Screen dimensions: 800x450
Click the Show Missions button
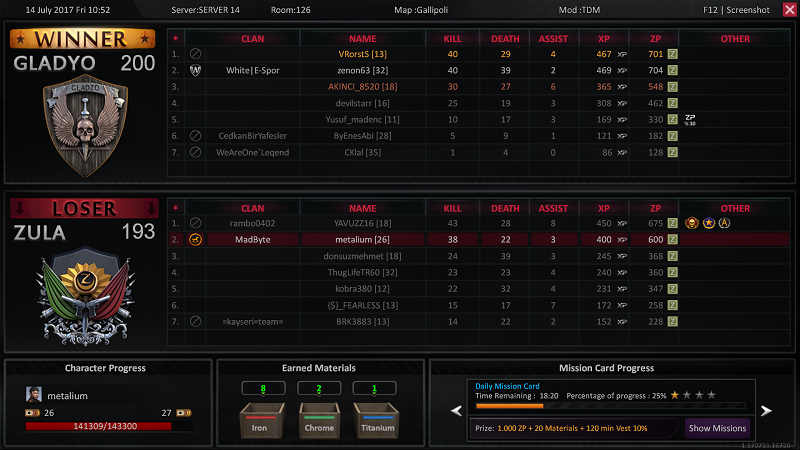pyautogui.click(x=716, y=428)
